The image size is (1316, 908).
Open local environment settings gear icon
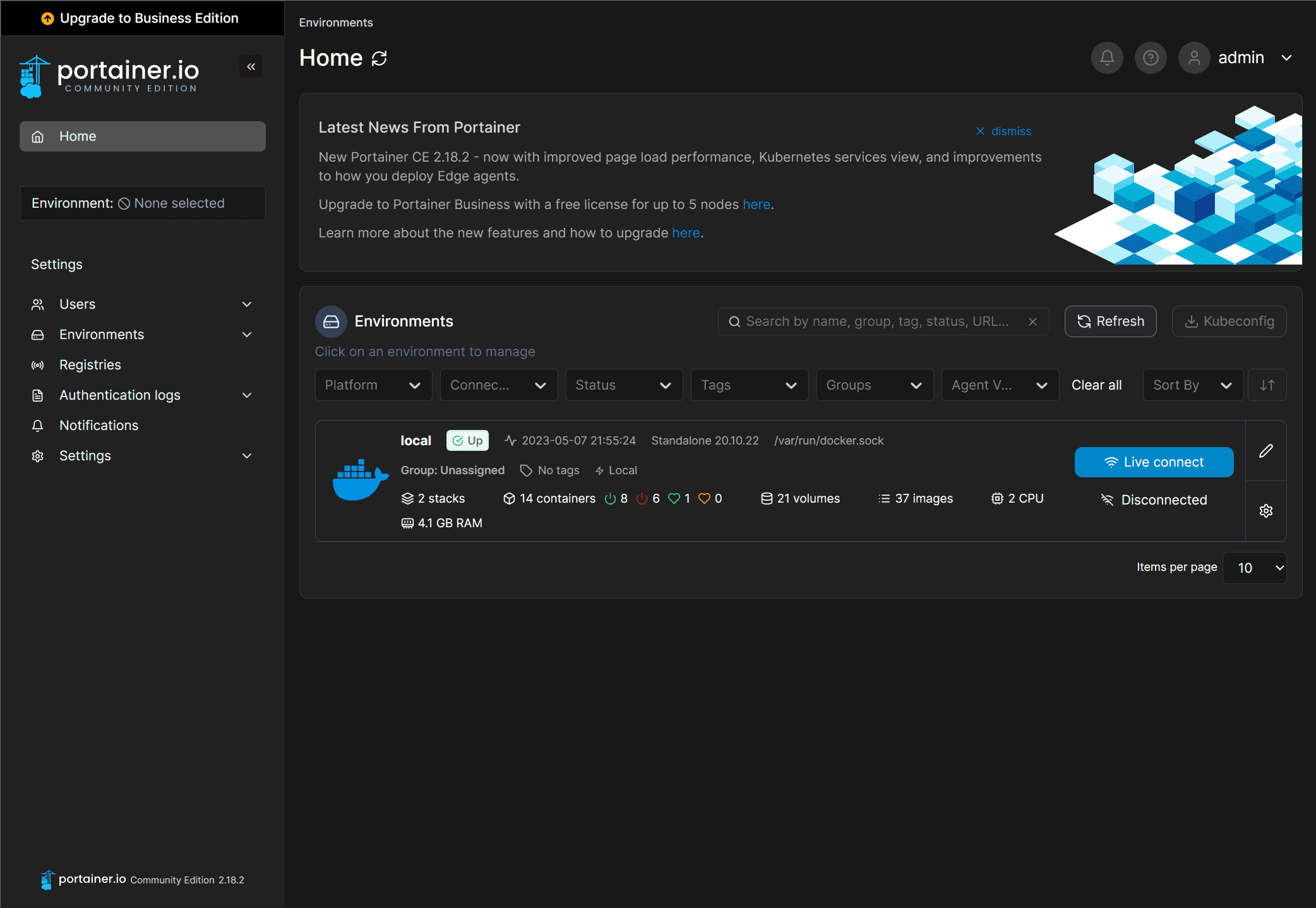1265,511
